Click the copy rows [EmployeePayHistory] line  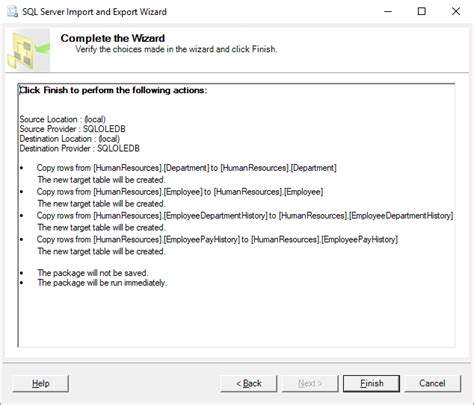pos(217,239)
